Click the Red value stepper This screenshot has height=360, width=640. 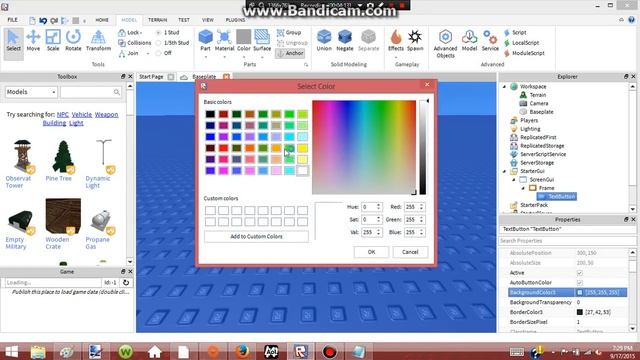(421, 207)
